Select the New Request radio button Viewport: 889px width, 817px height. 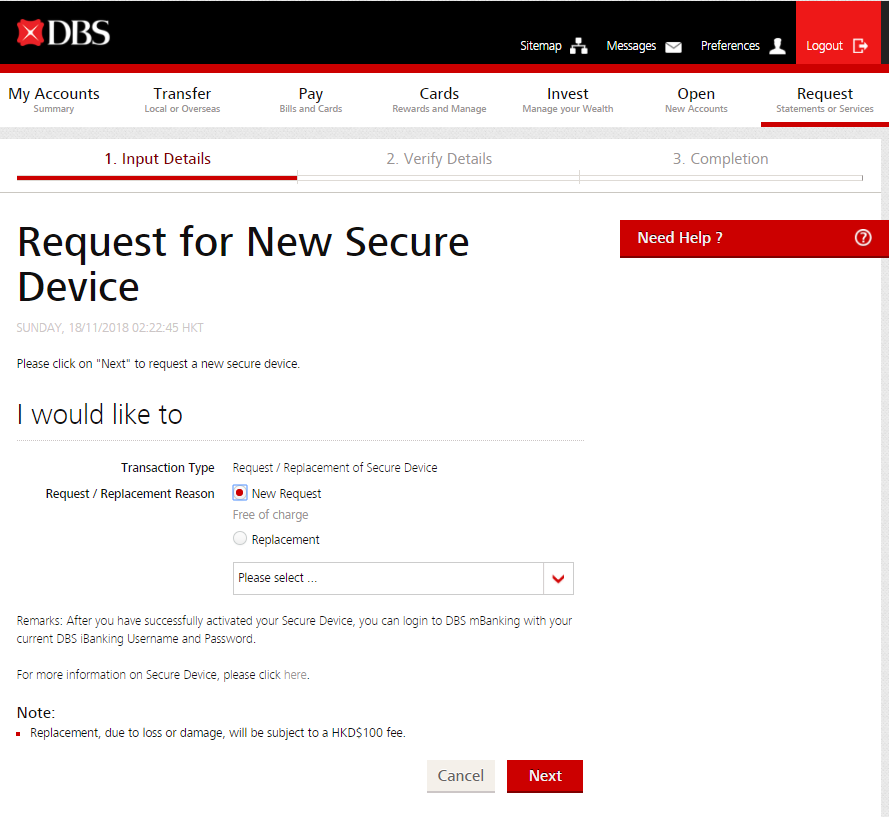point(240,493)
